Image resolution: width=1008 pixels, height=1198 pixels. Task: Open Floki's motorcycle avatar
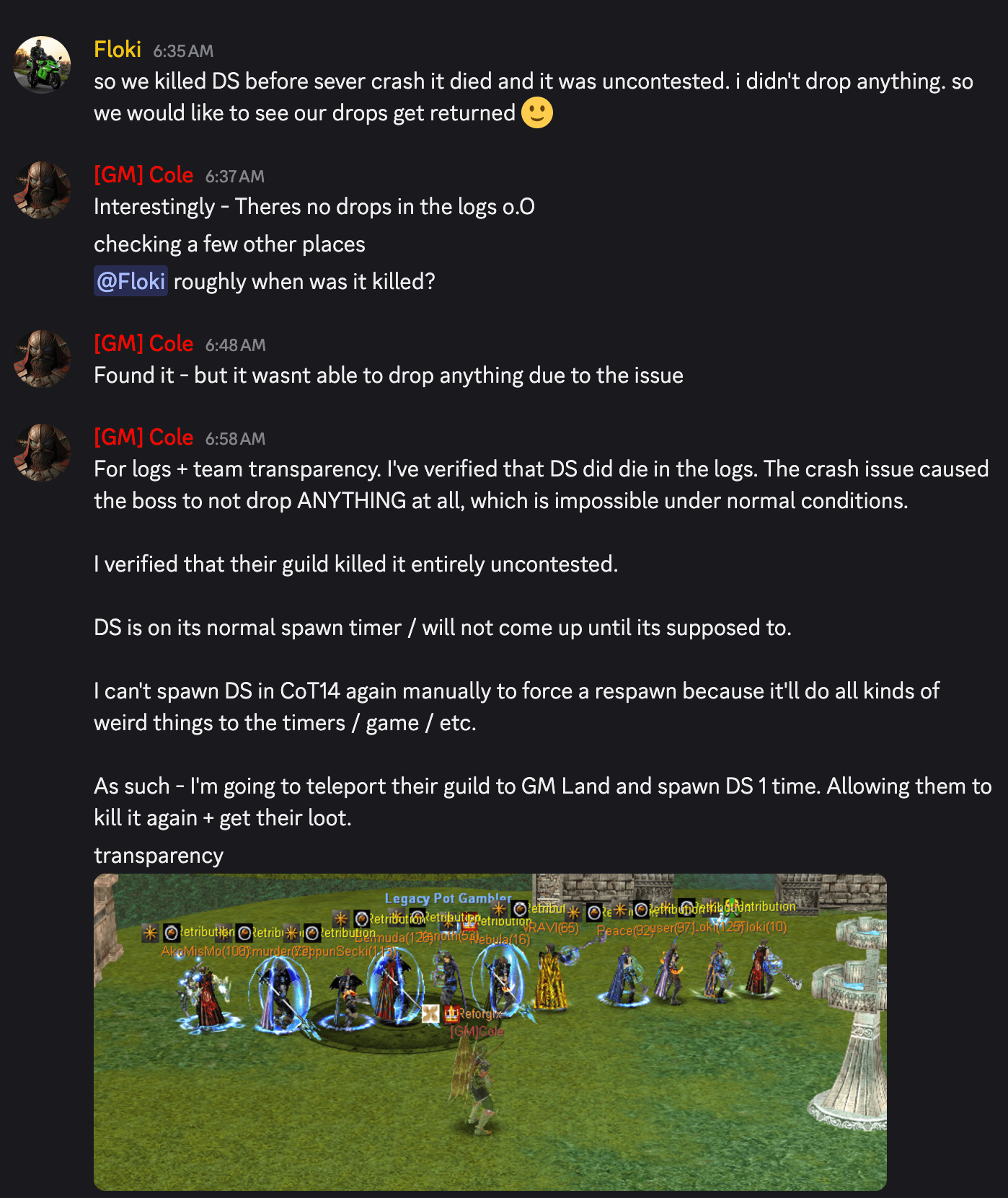[42, 65]
